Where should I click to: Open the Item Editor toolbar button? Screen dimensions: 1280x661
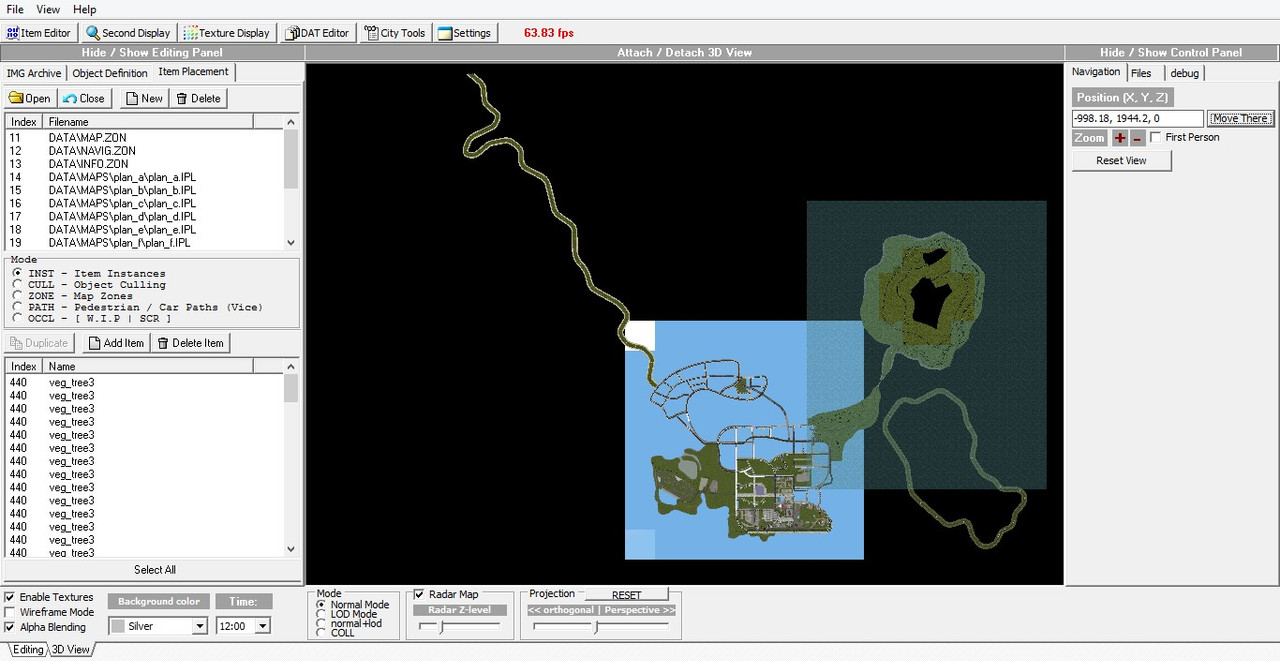[x=40, y=32]
